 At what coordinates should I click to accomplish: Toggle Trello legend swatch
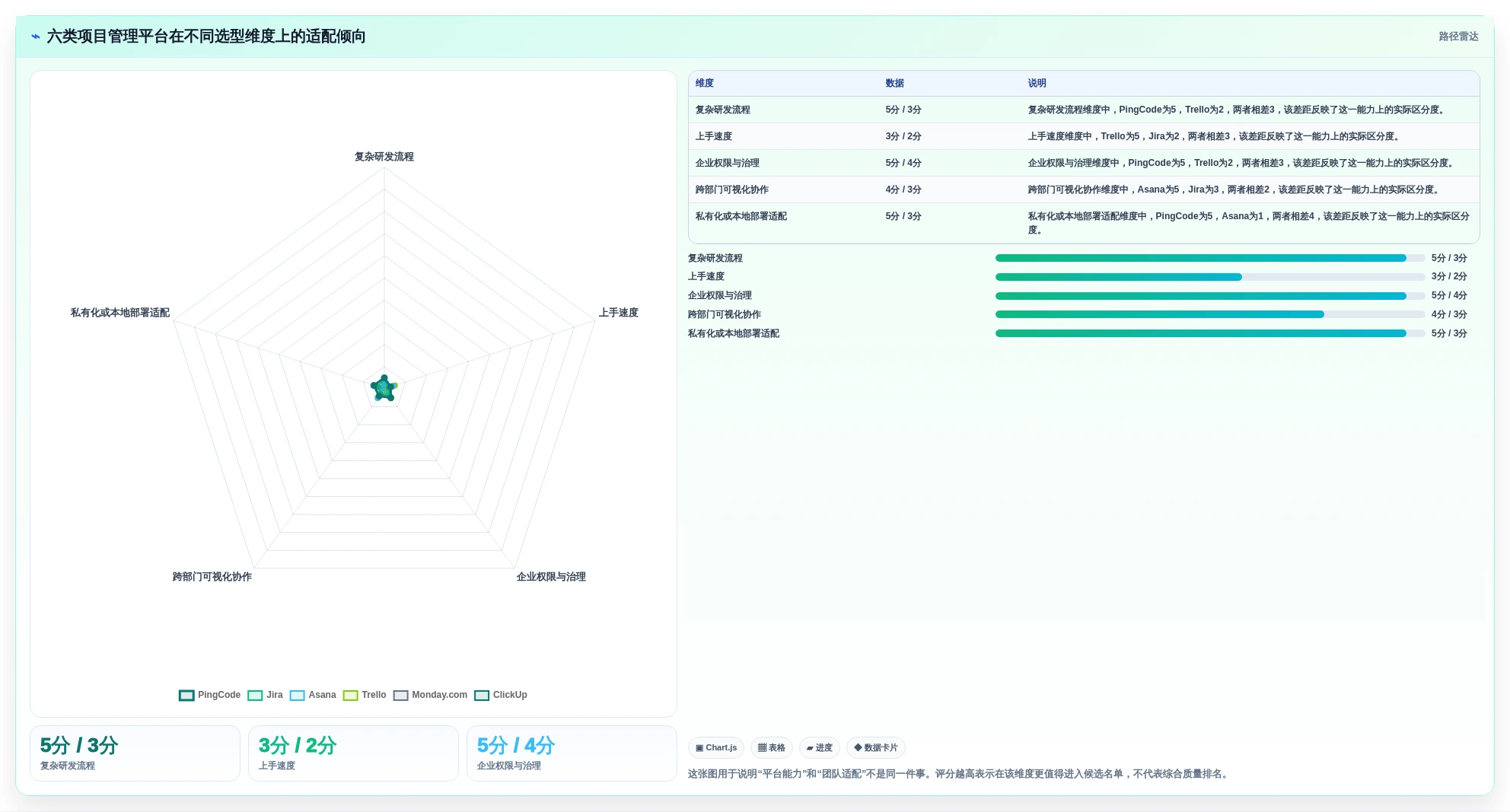point(350,696)
